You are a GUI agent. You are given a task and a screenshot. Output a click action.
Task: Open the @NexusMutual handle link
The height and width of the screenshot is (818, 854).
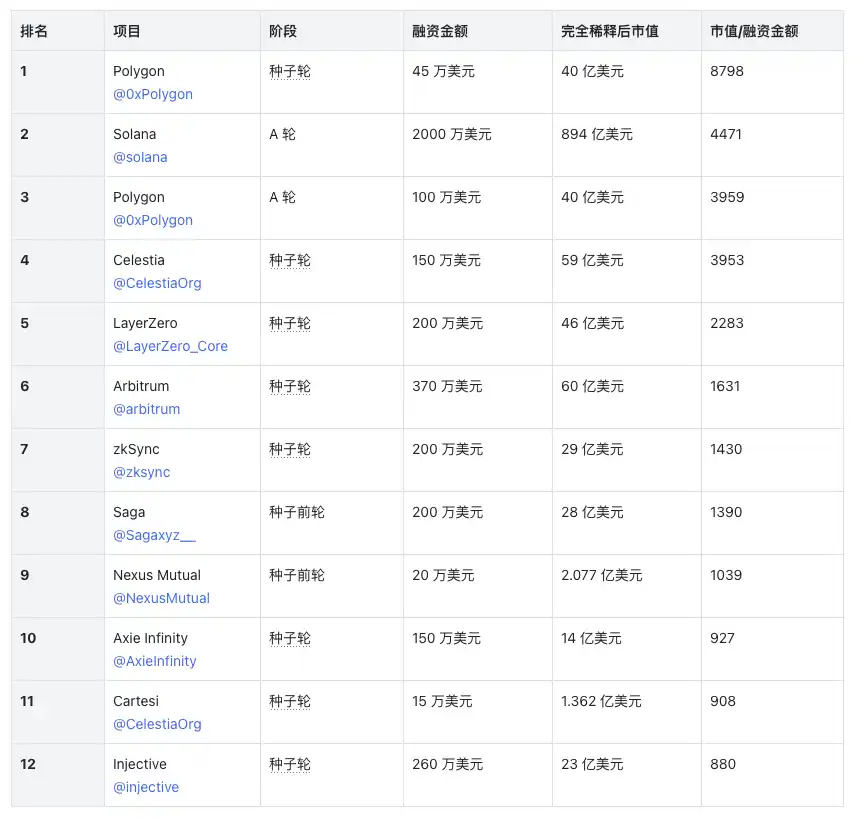161,598
